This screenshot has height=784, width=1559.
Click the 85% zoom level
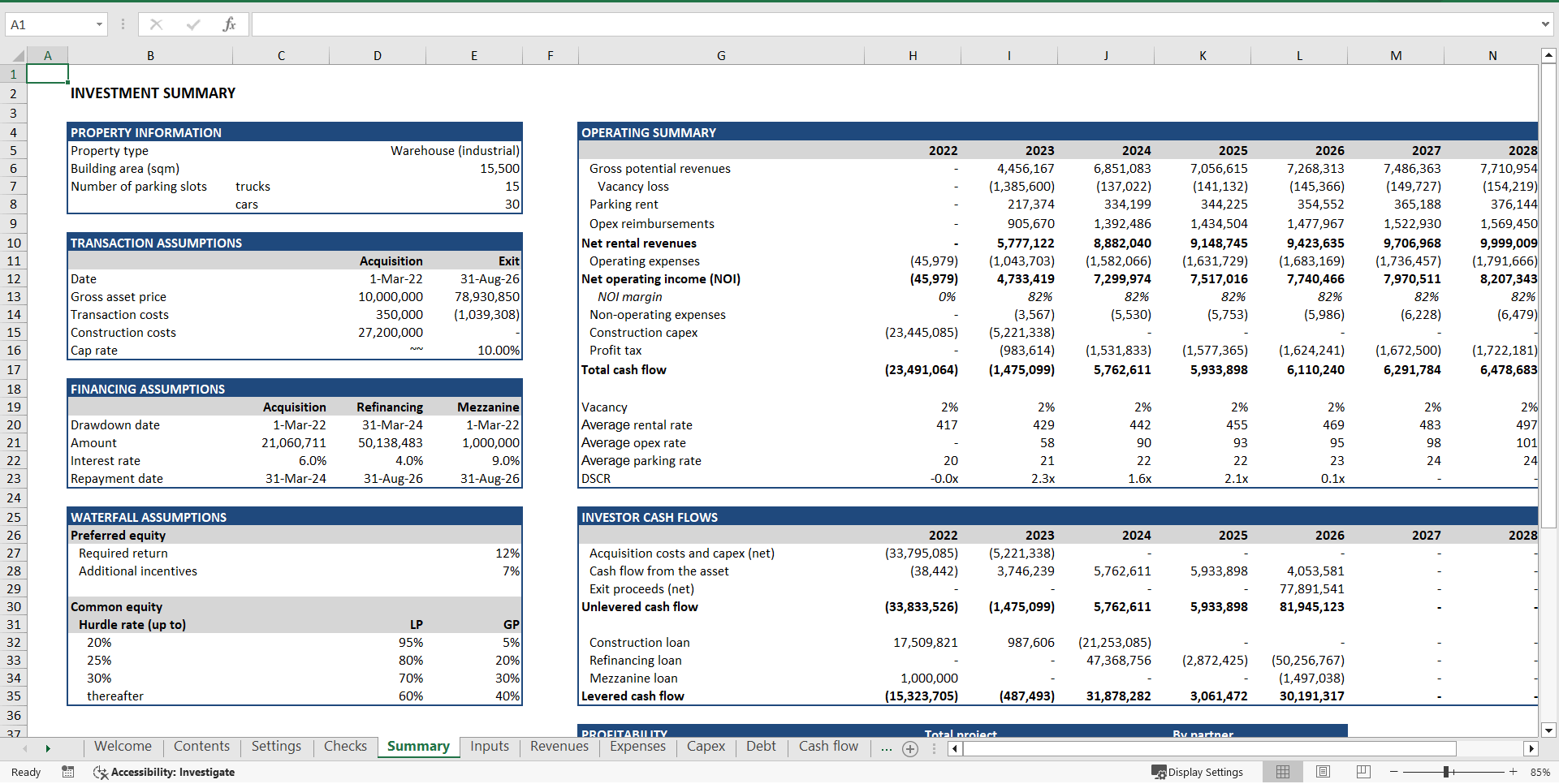click(1540, 772)
